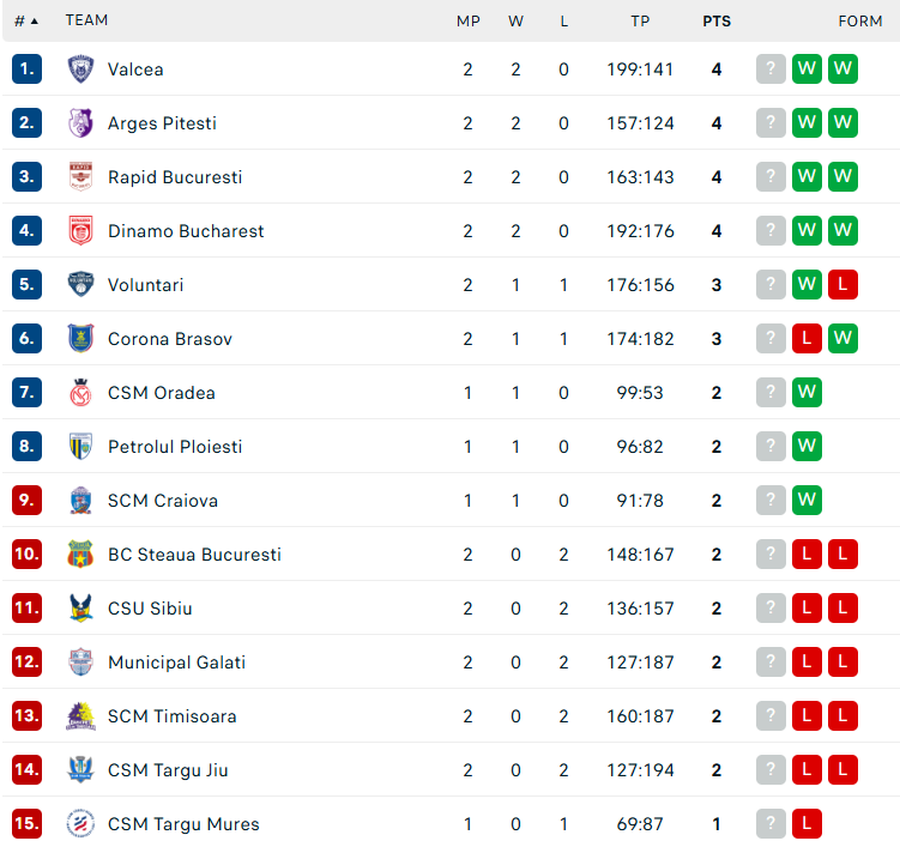Click the Dinamo Bucharest team crest

point(80,231)
